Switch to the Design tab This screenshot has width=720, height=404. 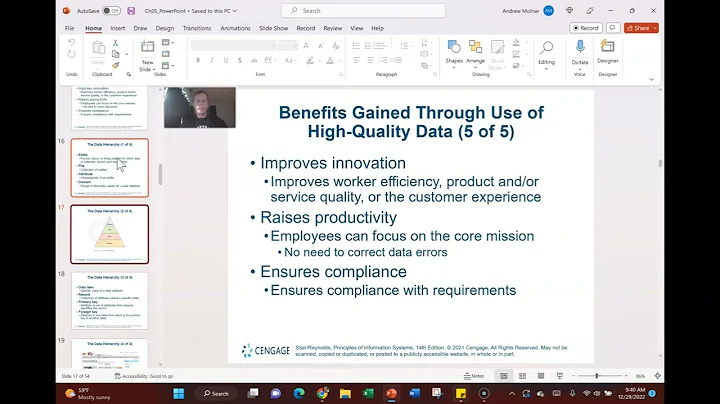pyautogui.click(x=164, y=28)
